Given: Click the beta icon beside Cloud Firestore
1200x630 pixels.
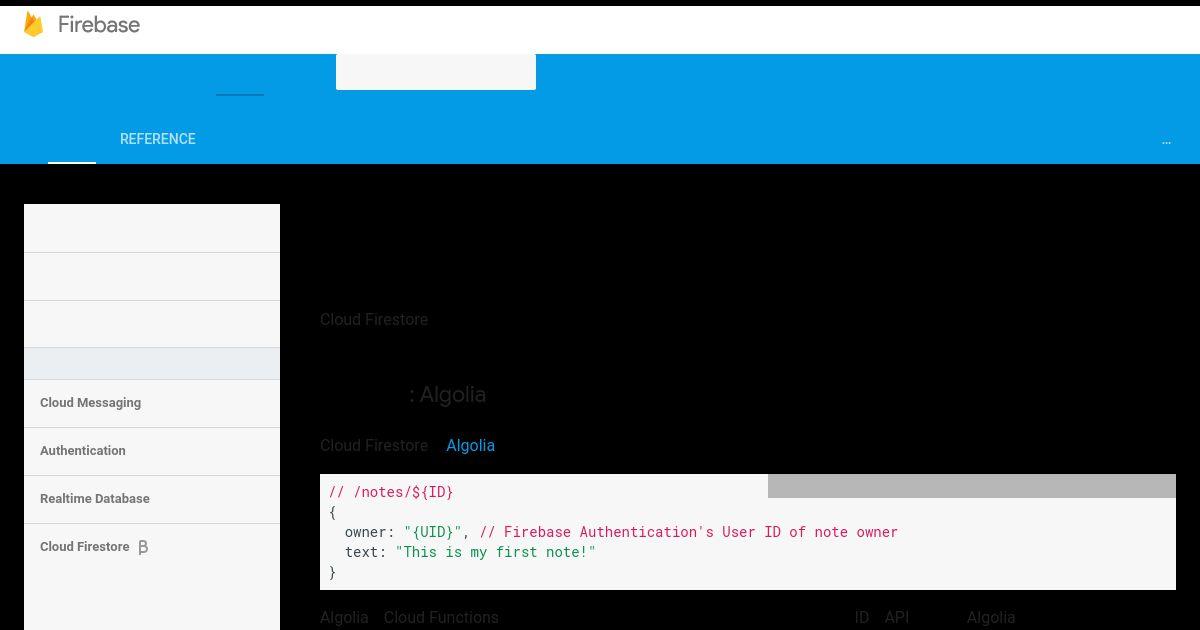Looking at the screenshot, I should [x=143, y=547].
